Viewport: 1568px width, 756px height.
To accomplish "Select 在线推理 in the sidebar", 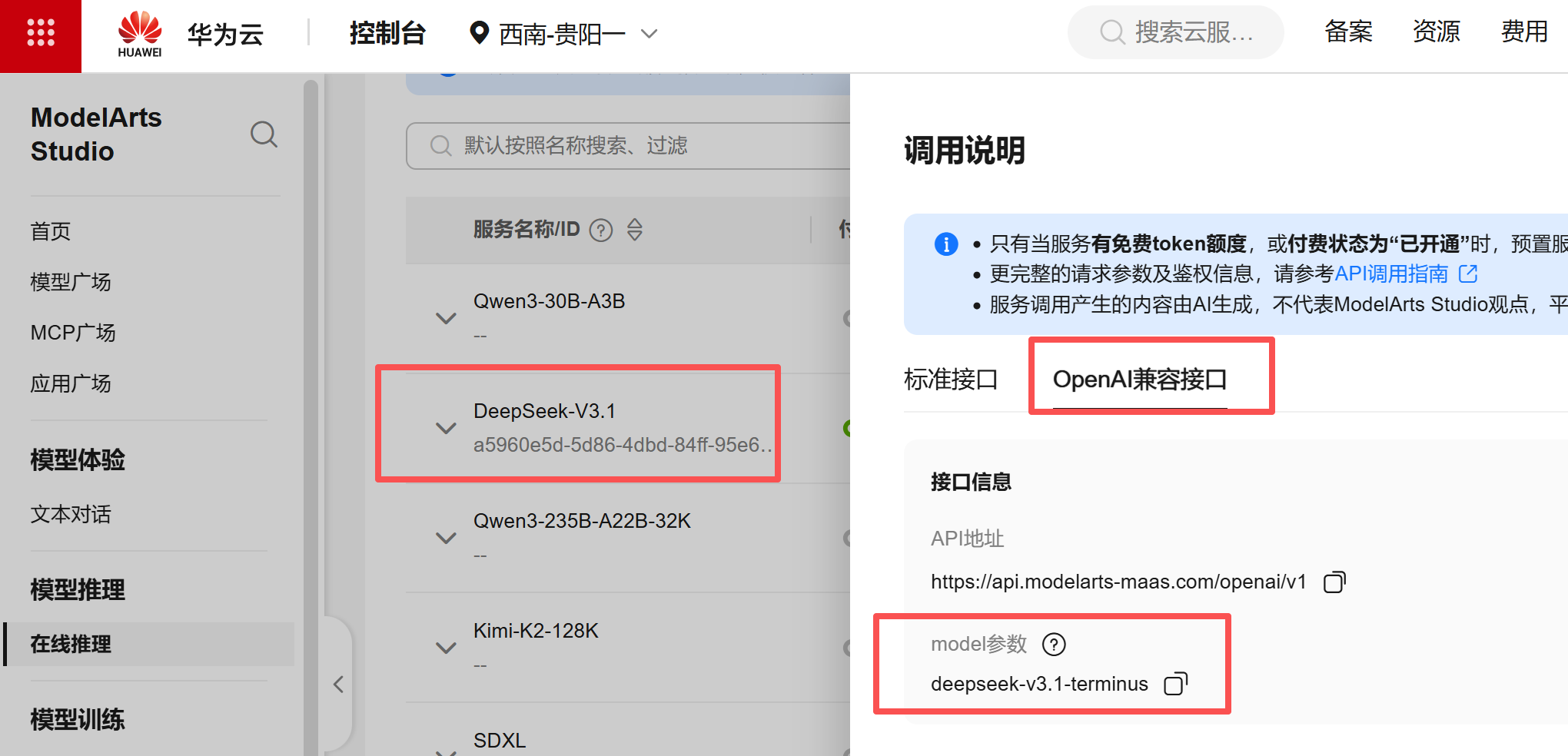I will pos(149,644).
